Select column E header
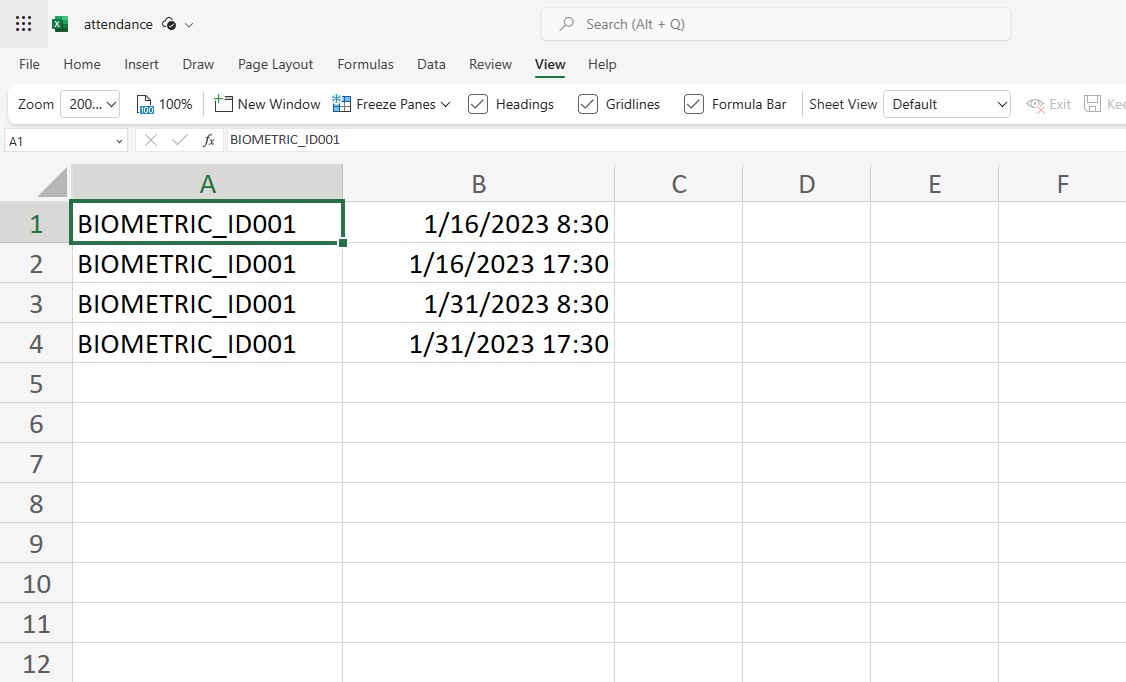The height and width of the screenshot is (682, 1126). 934,184
